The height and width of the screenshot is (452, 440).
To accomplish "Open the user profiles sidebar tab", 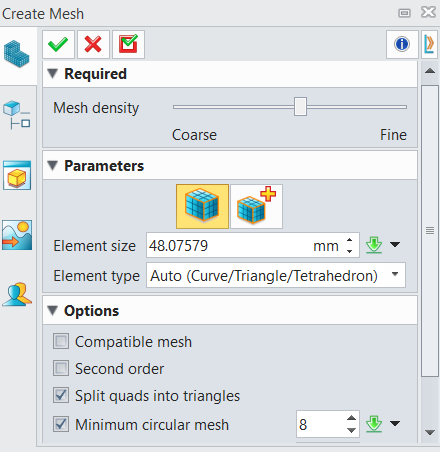I will 17,295.
